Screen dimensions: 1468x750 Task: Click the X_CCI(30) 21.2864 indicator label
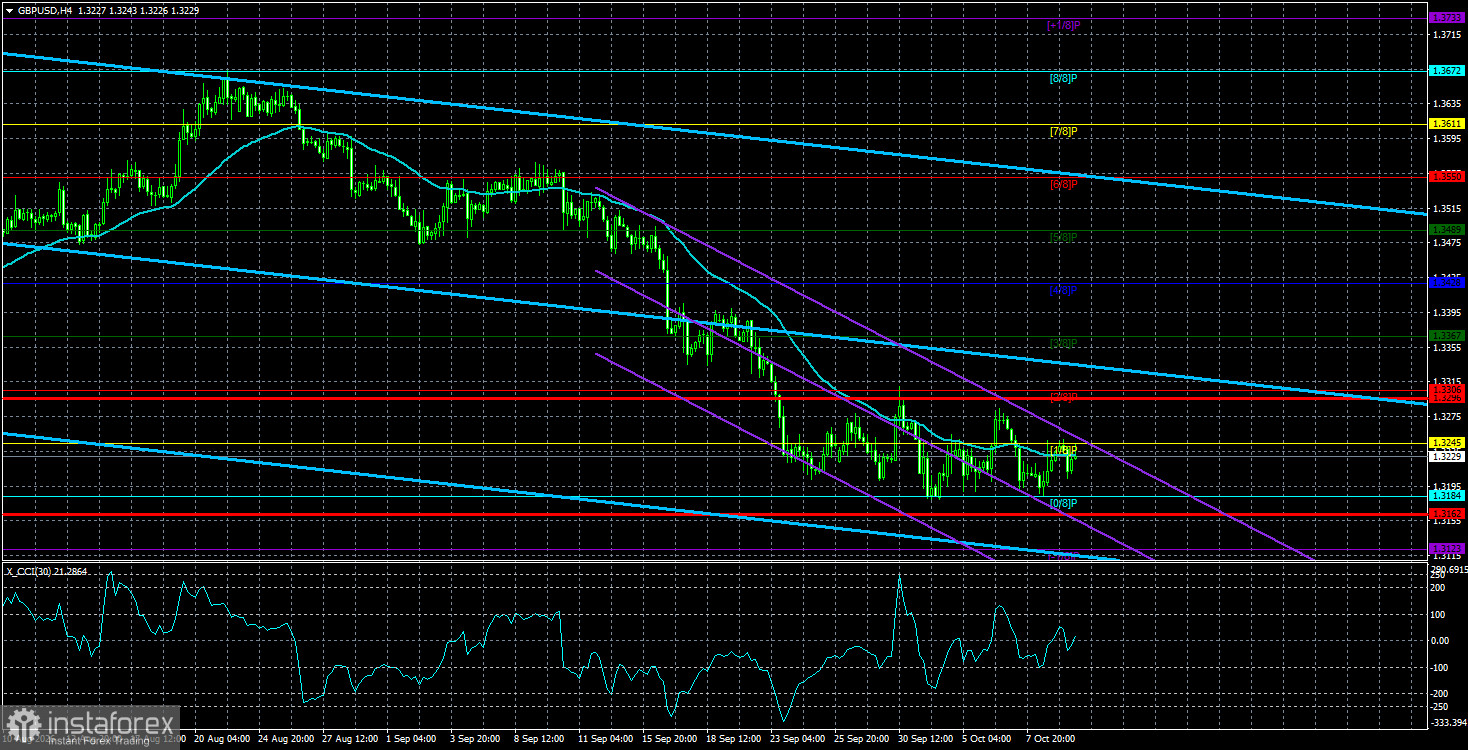[x=46, y=571]
